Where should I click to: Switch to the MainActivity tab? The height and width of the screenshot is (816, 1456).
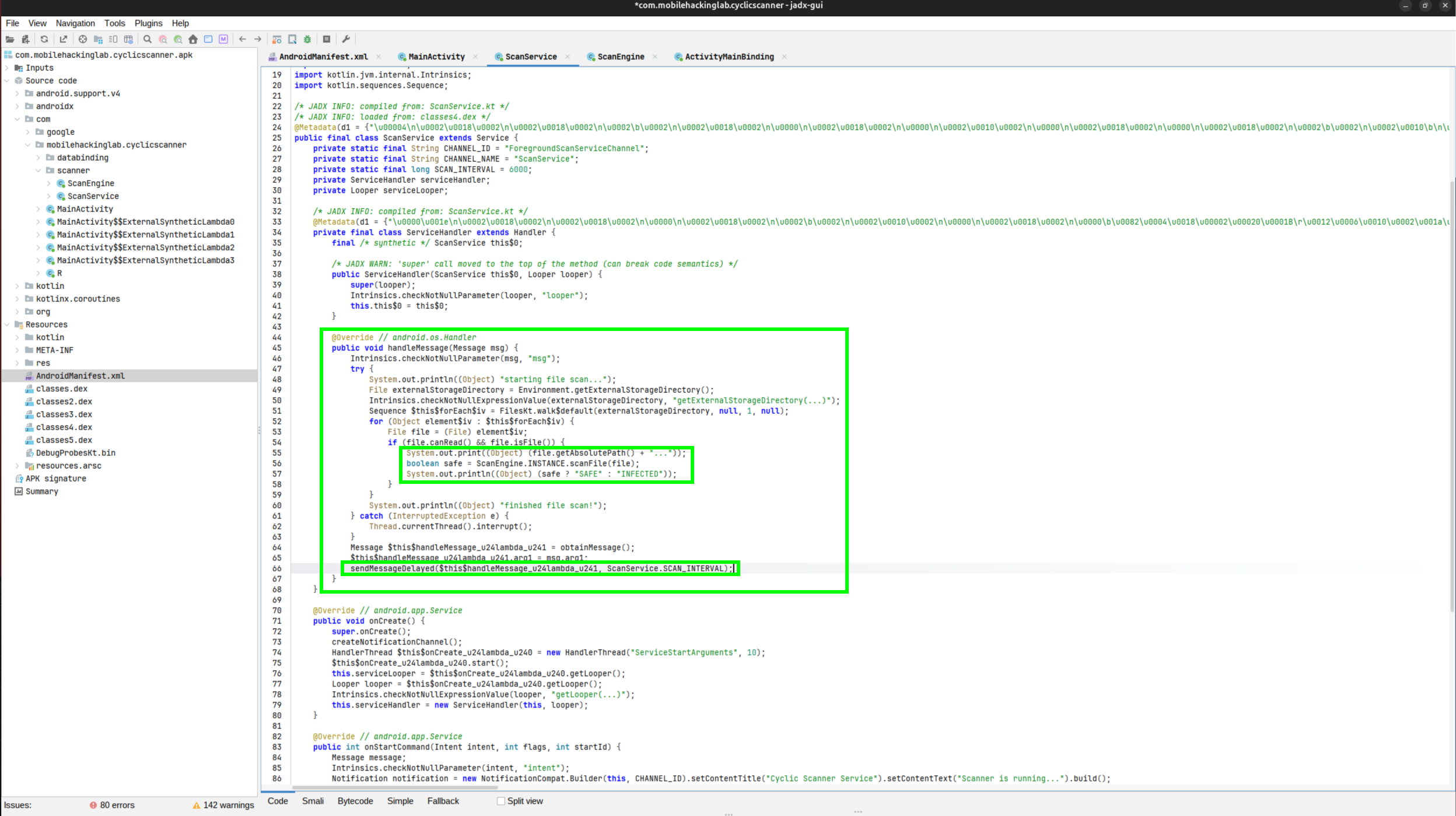click(436, 57)
